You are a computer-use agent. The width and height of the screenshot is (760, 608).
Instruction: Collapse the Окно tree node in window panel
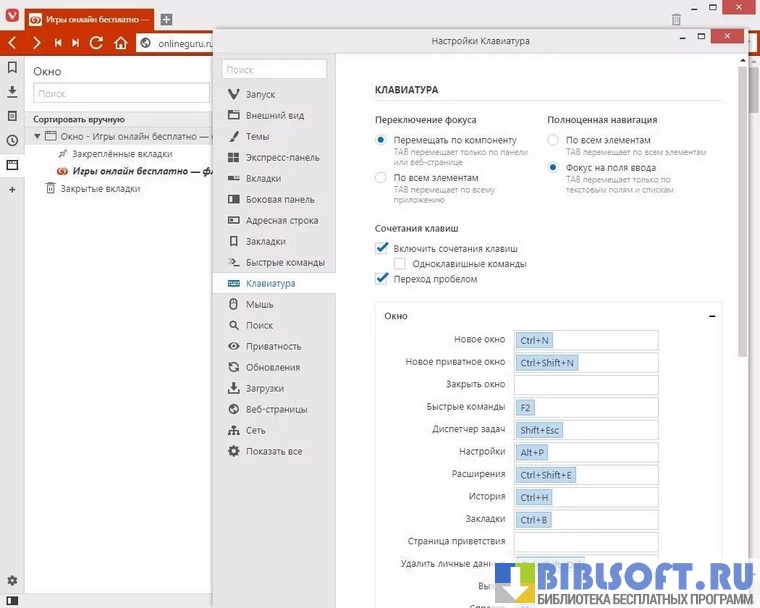pyautogui.click(x=37, y=136)
